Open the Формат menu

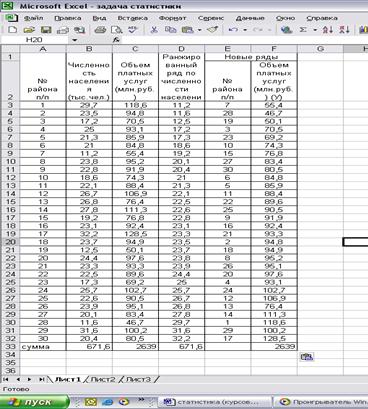[172, 18]
